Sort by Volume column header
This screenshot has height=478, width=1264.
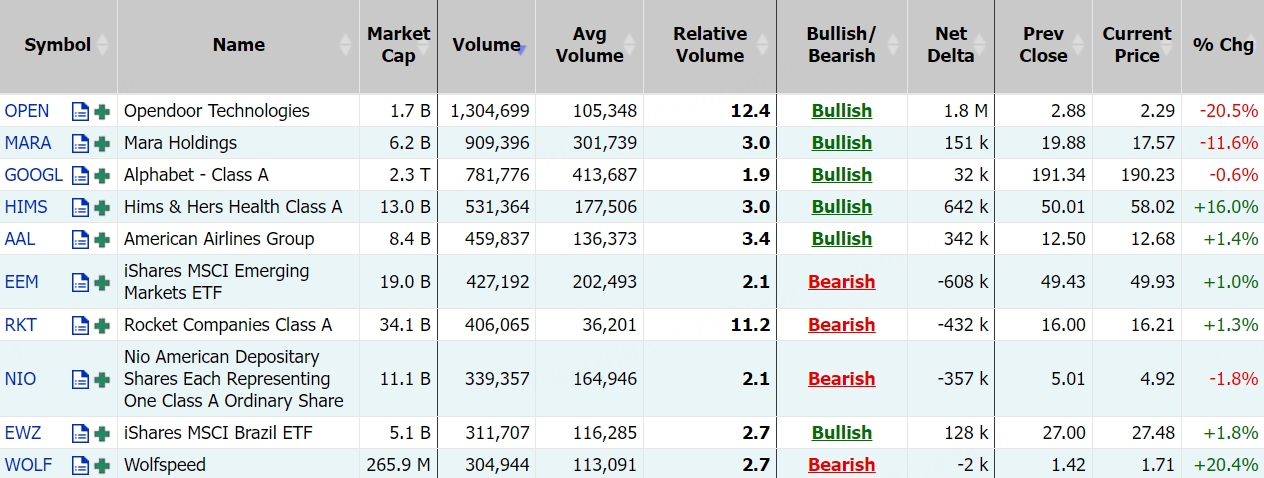(486, 45)
